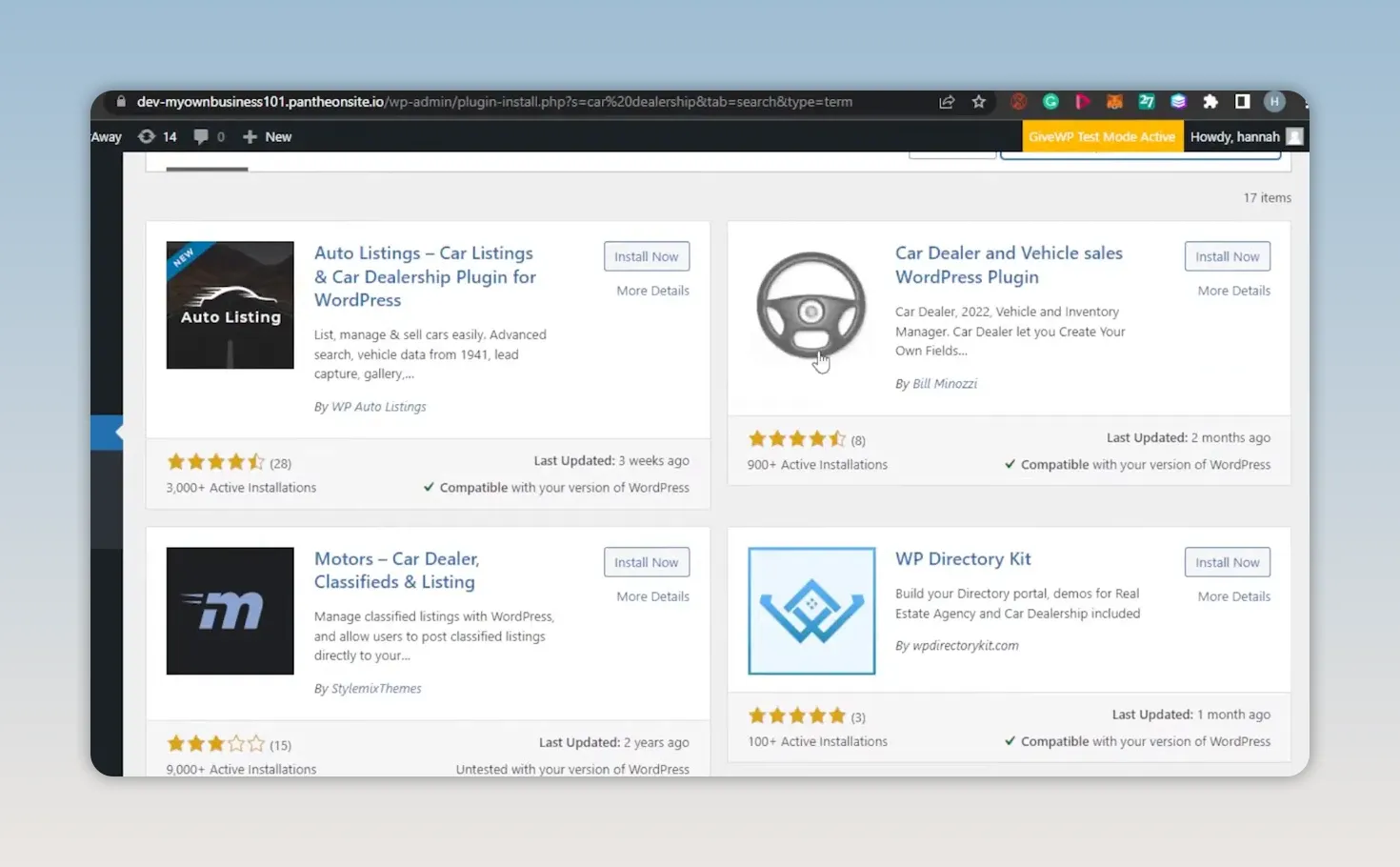Open the Auto Listings plugin title link
The width and height of the screenshot is (1400, 867).
click(426, 276)
